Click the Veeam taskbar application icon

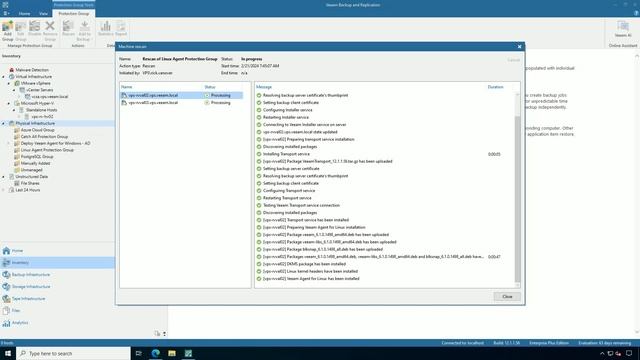tap(188, 353)
